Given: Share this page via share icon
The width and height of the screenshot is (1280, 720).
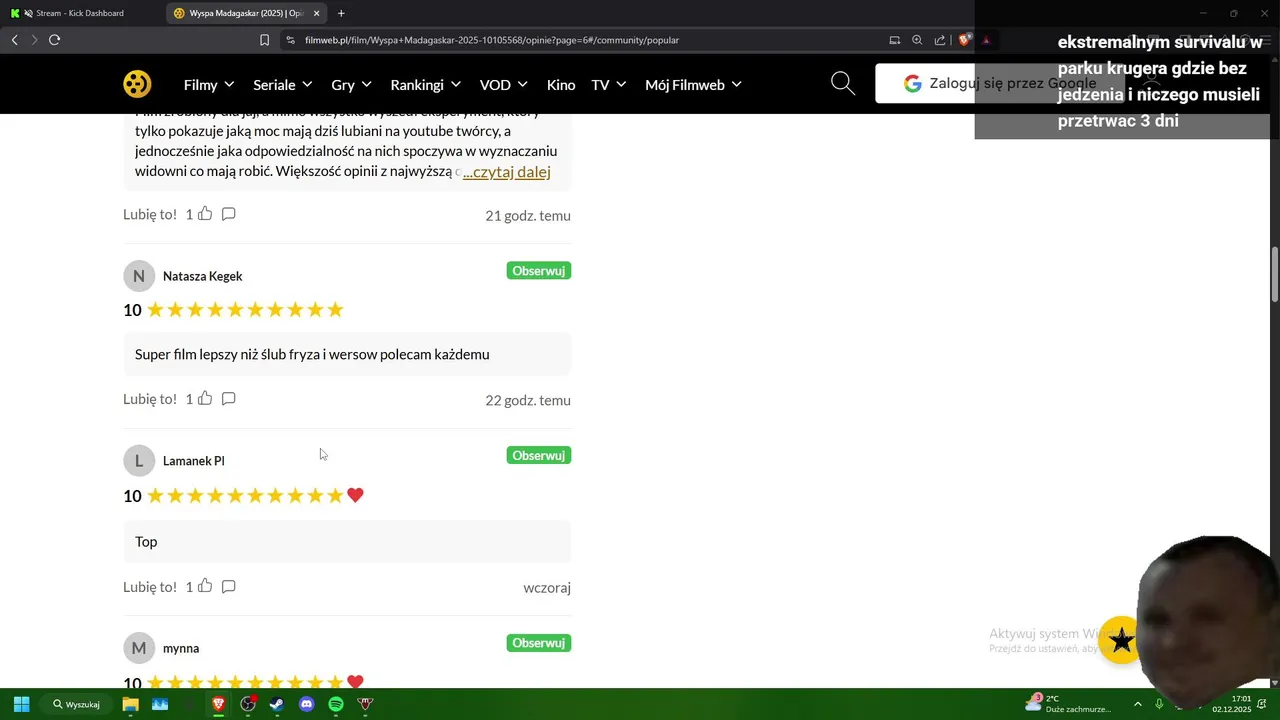Looking at the screenshot, I should 940,40.
